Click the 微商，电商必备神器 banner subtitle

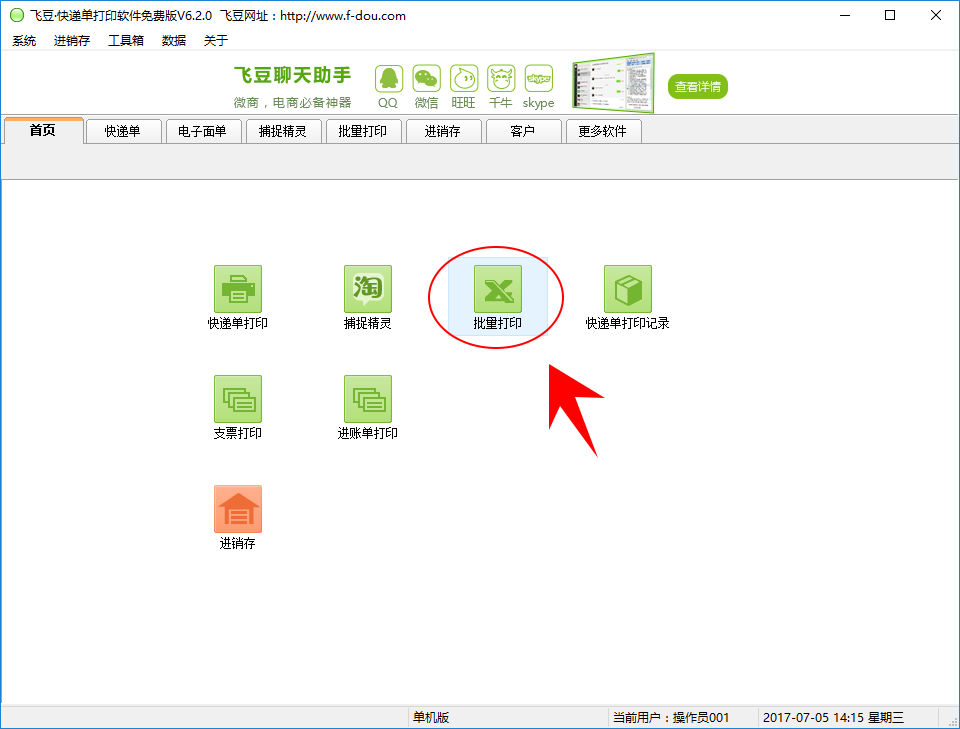(x=293, y=103)
